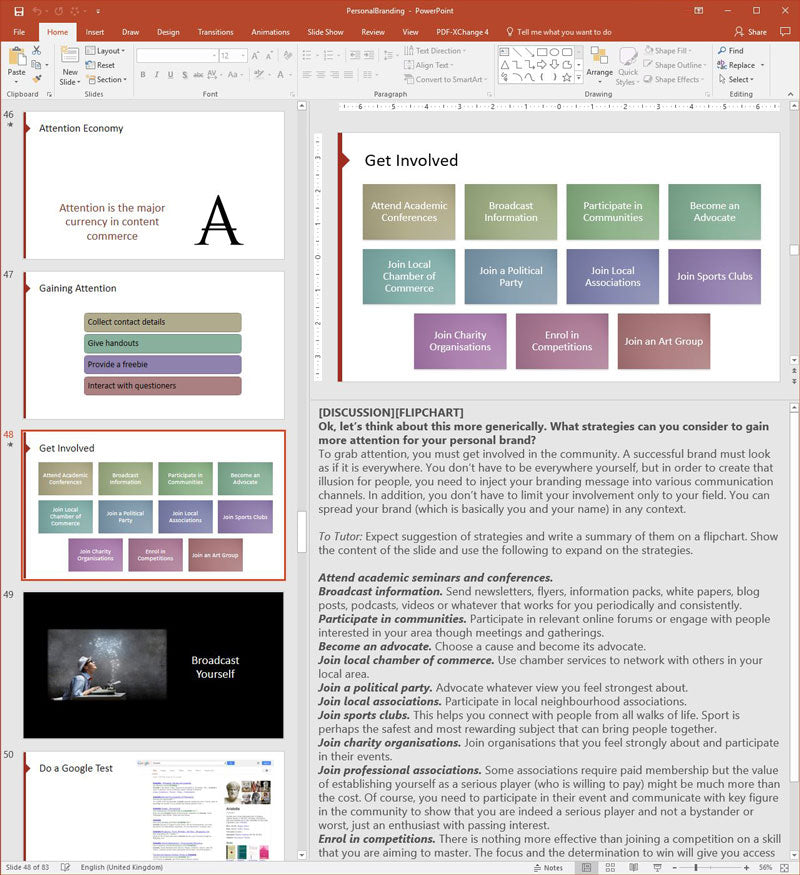Open the Layout dropdown

[105, 51]
